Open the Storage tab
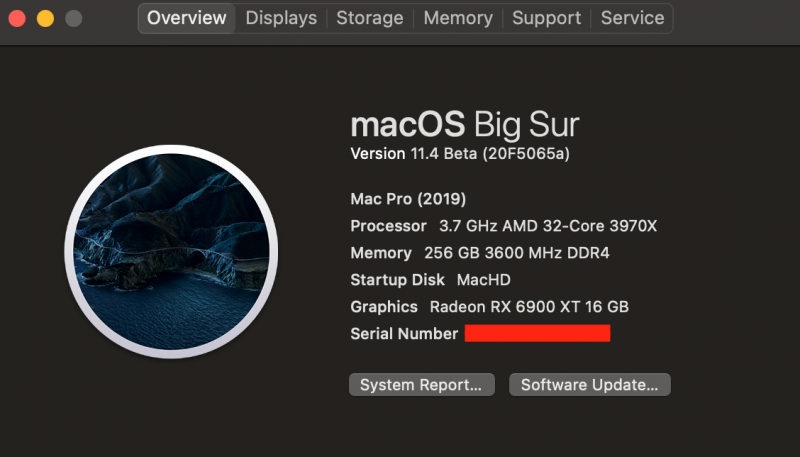The width and height of the screenshot is (800, 457). (x=370, y=18)
